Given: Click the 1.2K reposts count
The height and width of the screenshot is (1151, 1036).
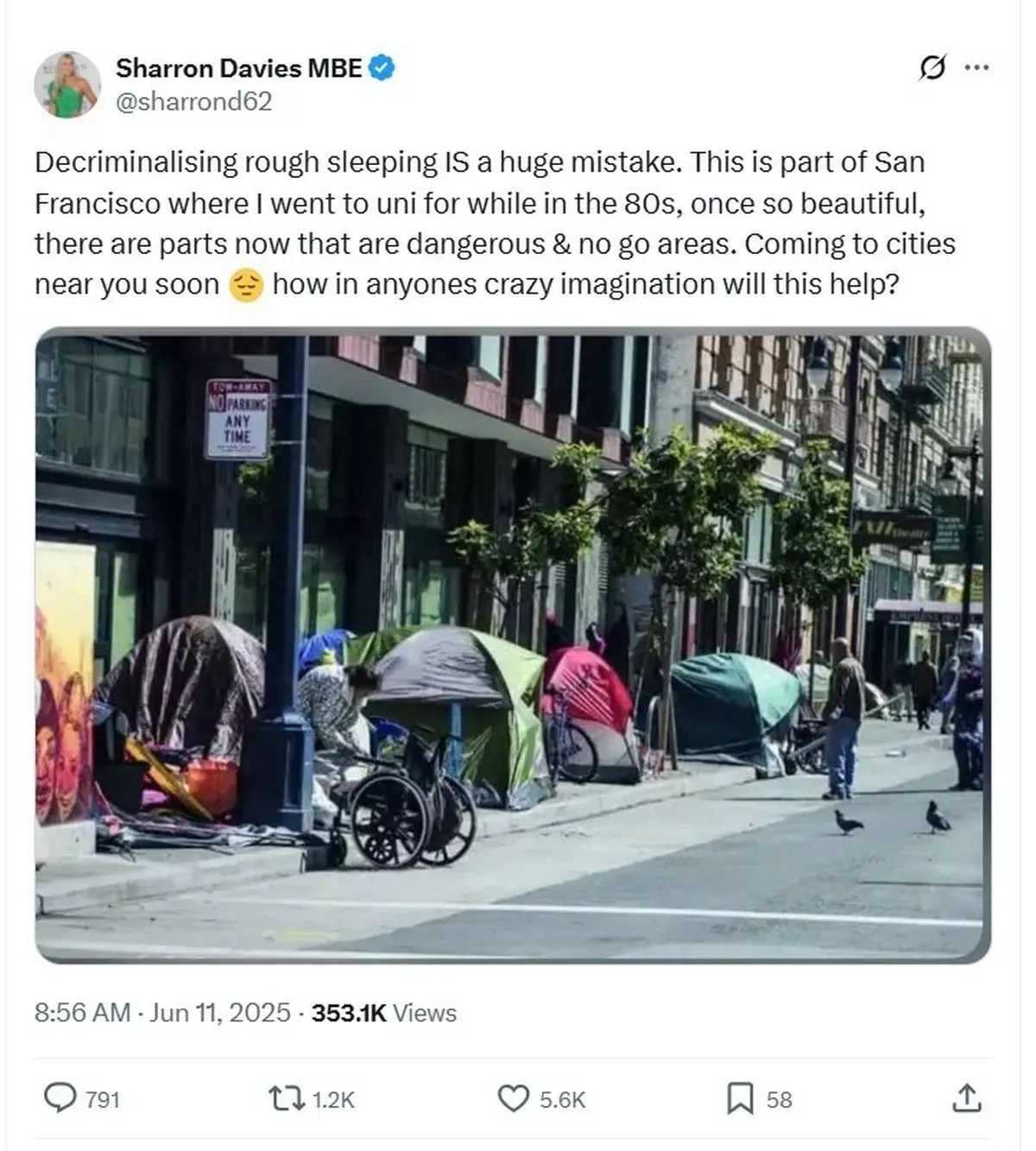Looking at the screenshot, I should click(x=333, y=1099).
